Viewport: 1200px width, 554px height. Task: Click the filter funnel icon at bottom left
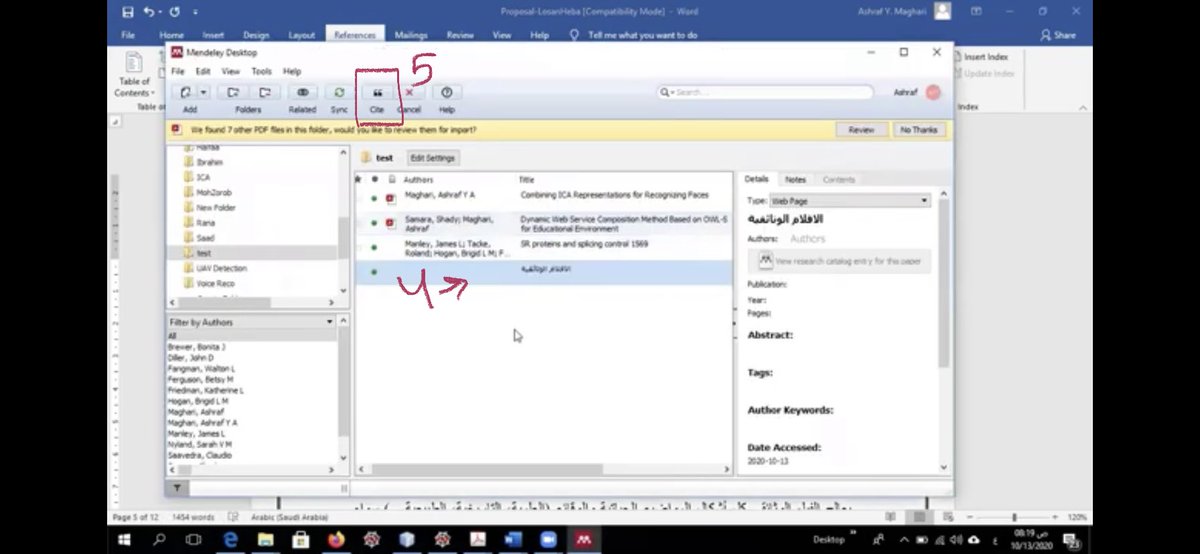pyautogui.click(x=177, y=488)
